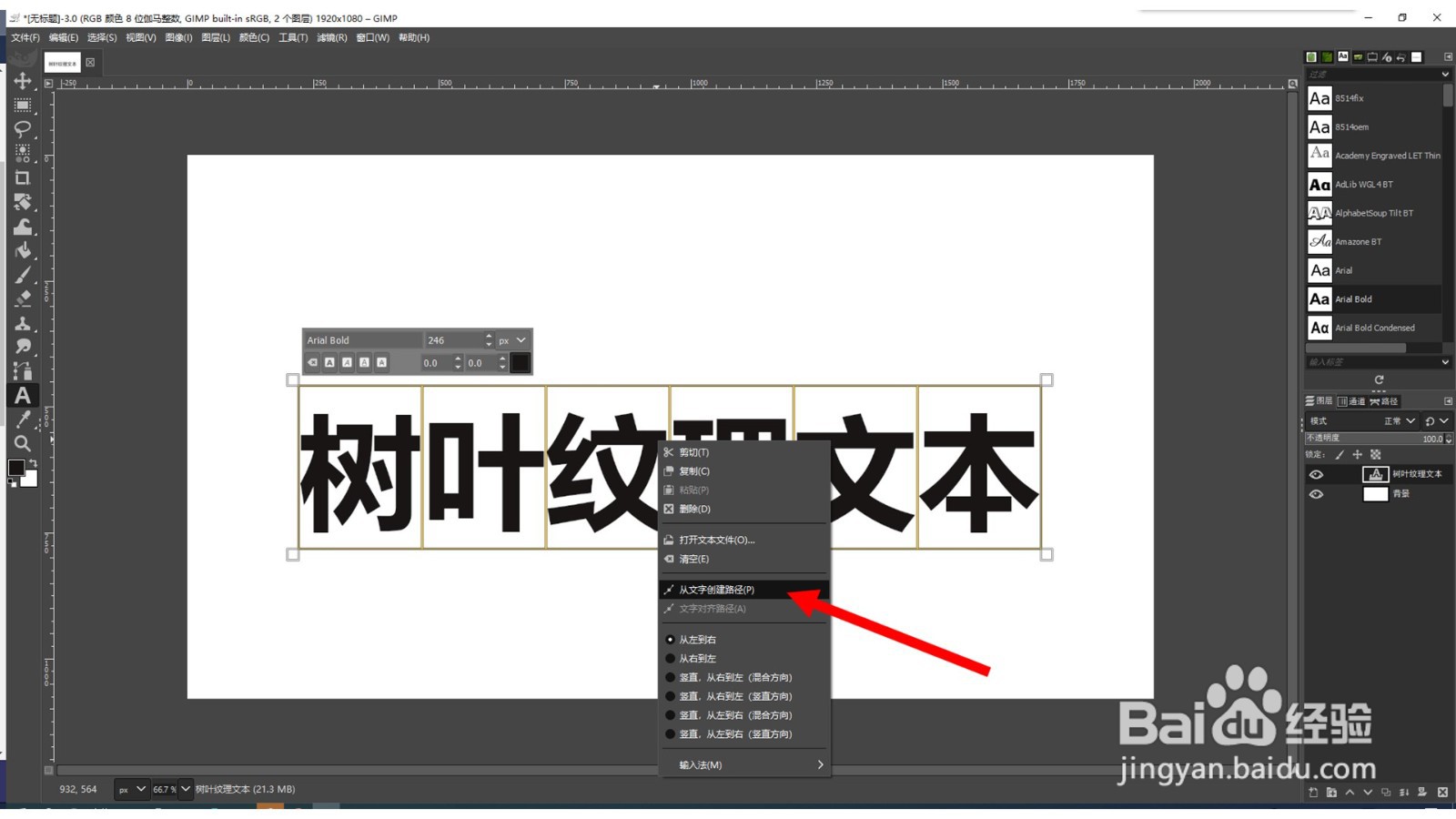Select the Crop tool
This screenshot has width=1456, height=819.
[x=23, y=177]
